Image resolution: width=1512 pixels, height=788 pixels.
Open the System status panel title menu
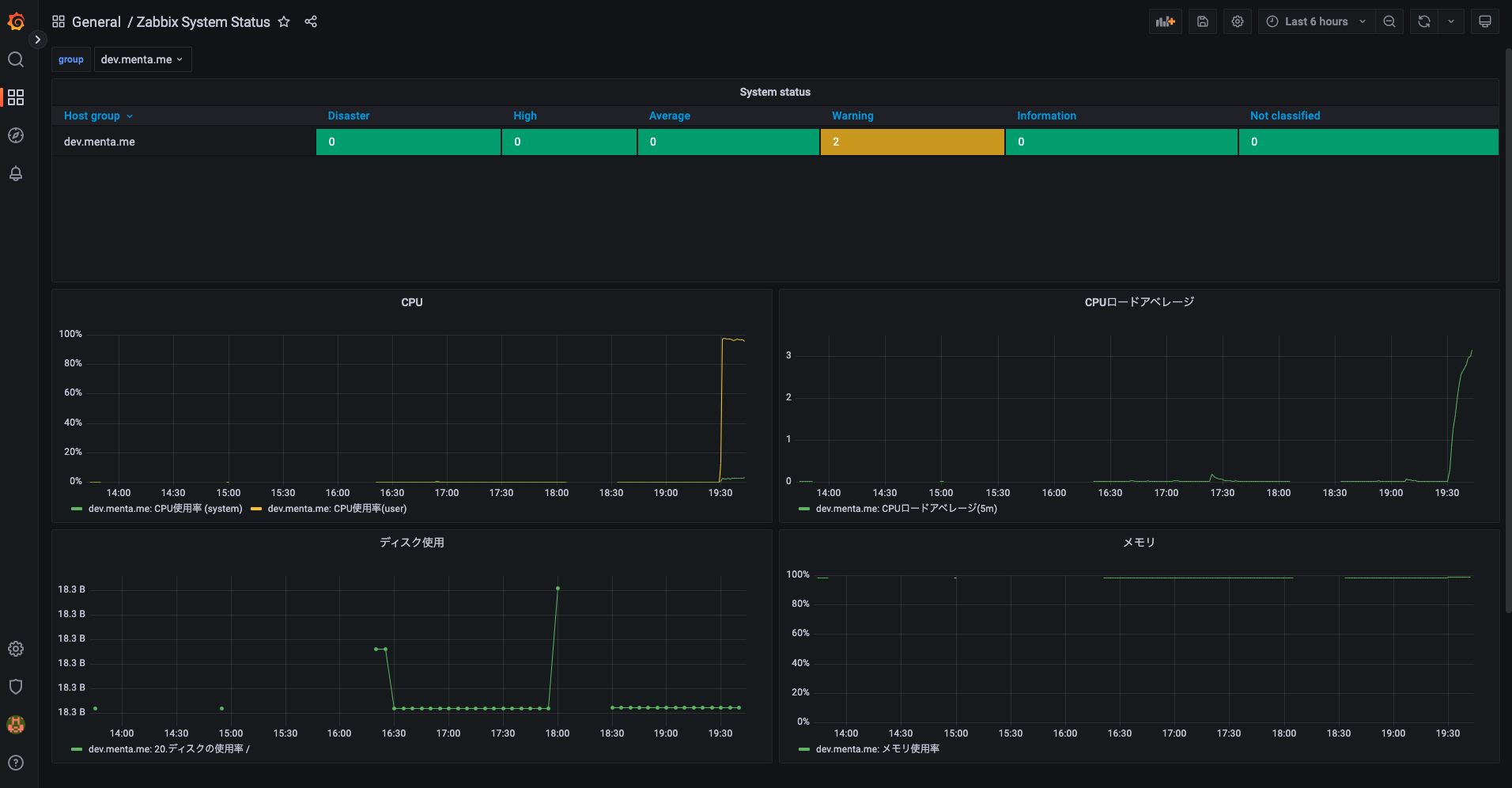(x=775, y=92)
